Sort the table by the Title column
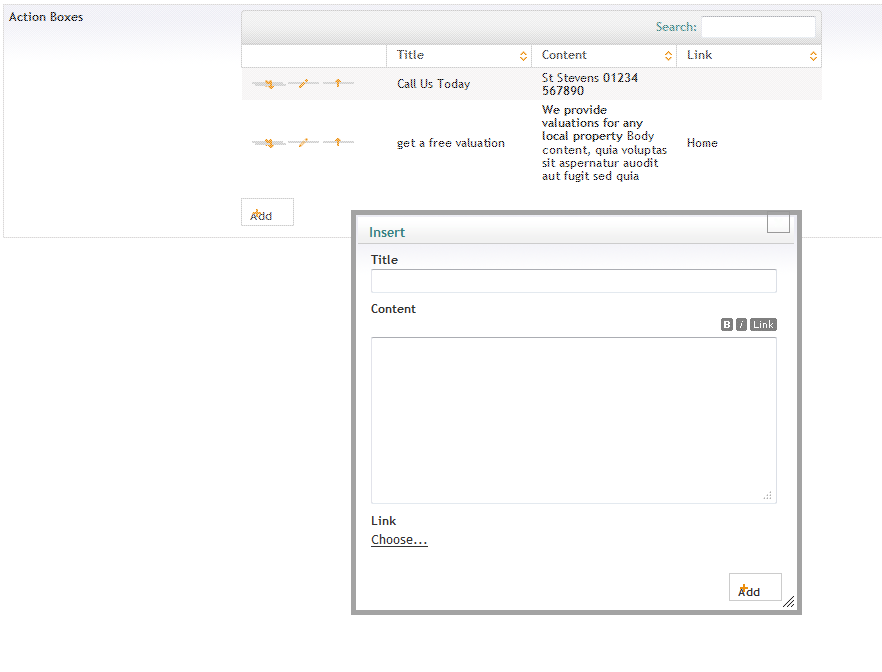This screenshot has height=672, width=882. [459, 56]
